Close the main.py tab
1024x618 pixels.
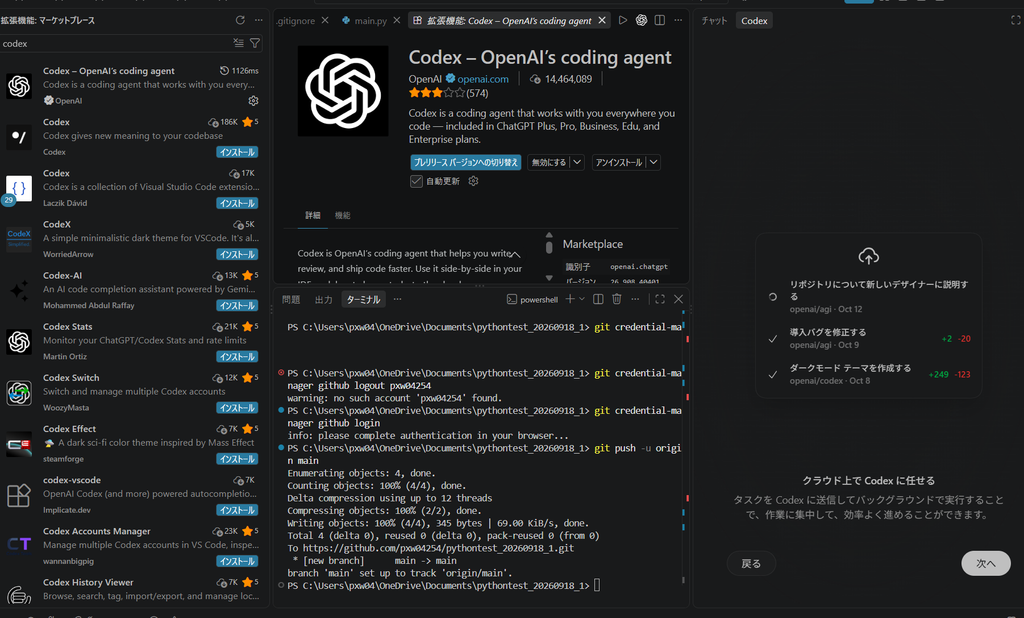(396, 20)
